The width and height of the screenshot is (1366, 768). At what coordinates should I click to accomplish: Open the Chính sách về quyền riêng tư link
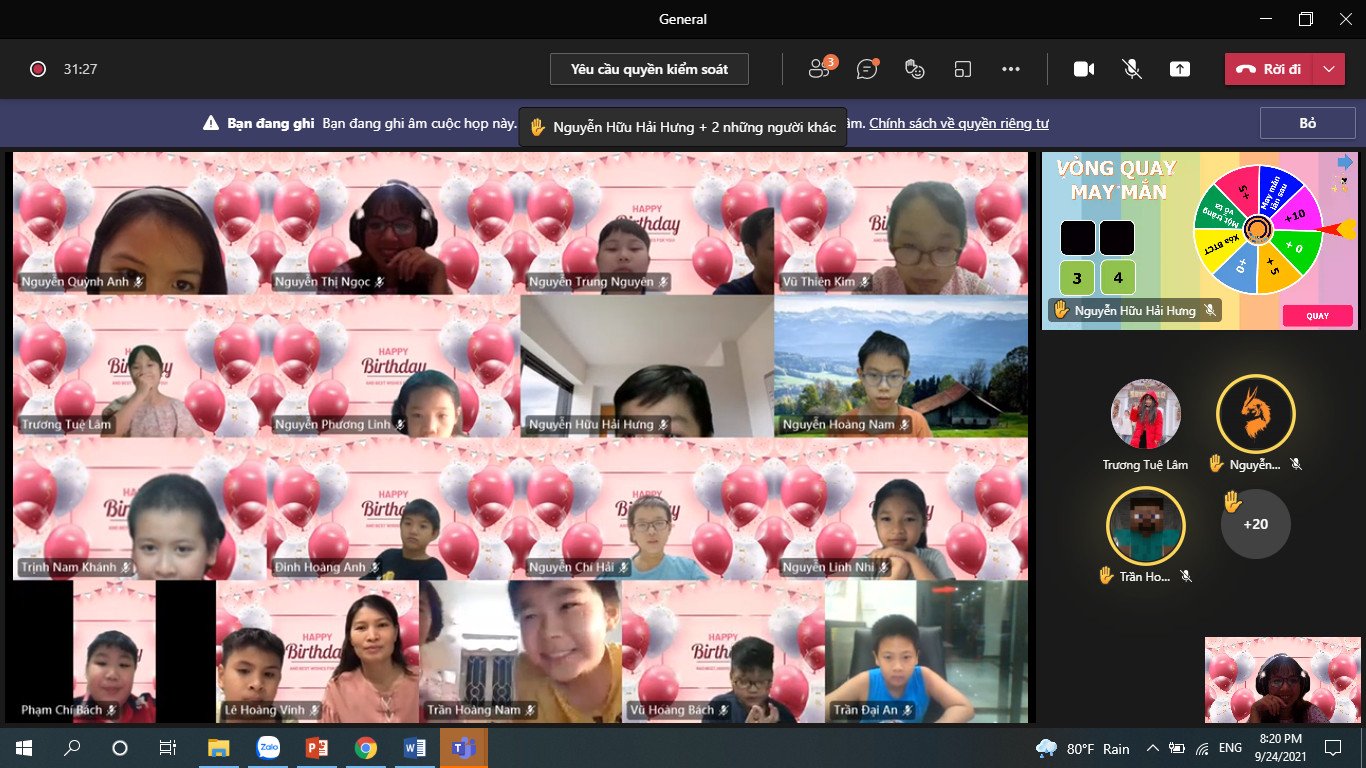[958, 123]
